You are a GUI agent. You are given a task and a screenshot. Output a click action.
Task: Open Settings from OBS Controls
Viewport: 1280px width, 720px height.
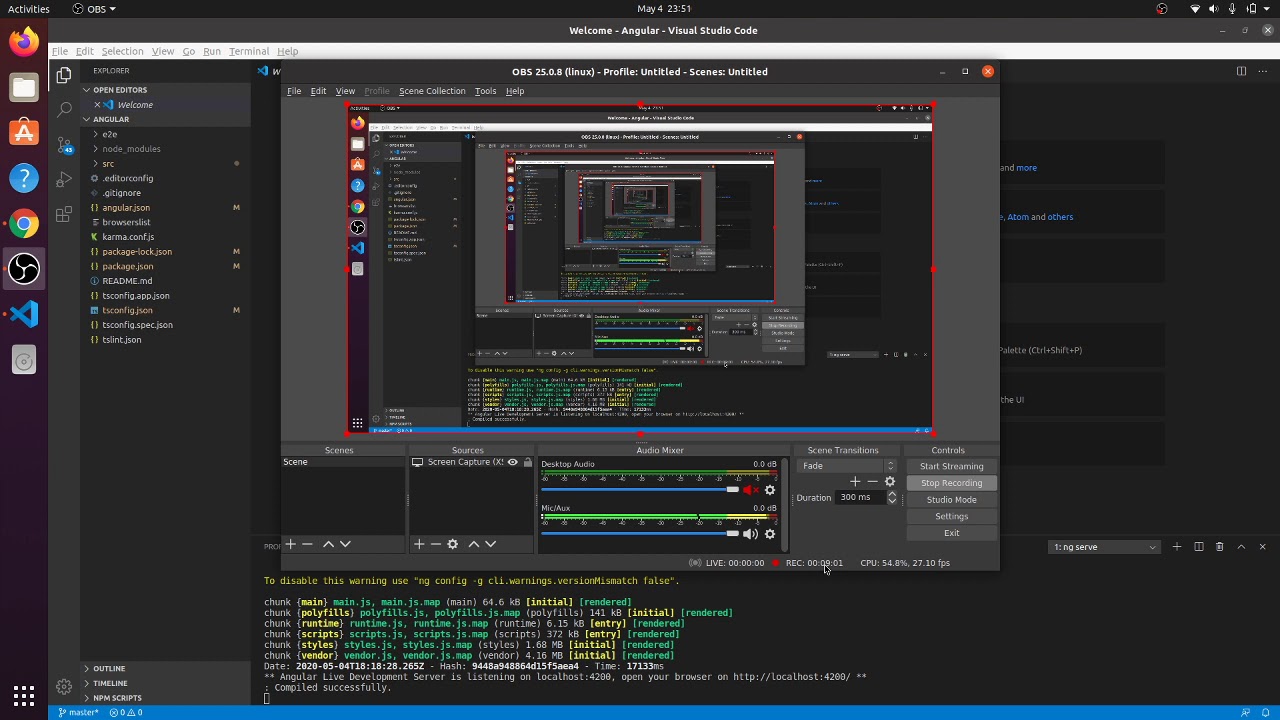[x=951, y=516]
